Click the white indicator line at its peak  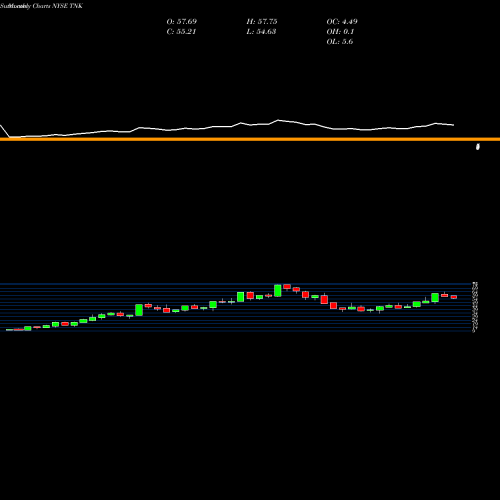tap(278, 120)
